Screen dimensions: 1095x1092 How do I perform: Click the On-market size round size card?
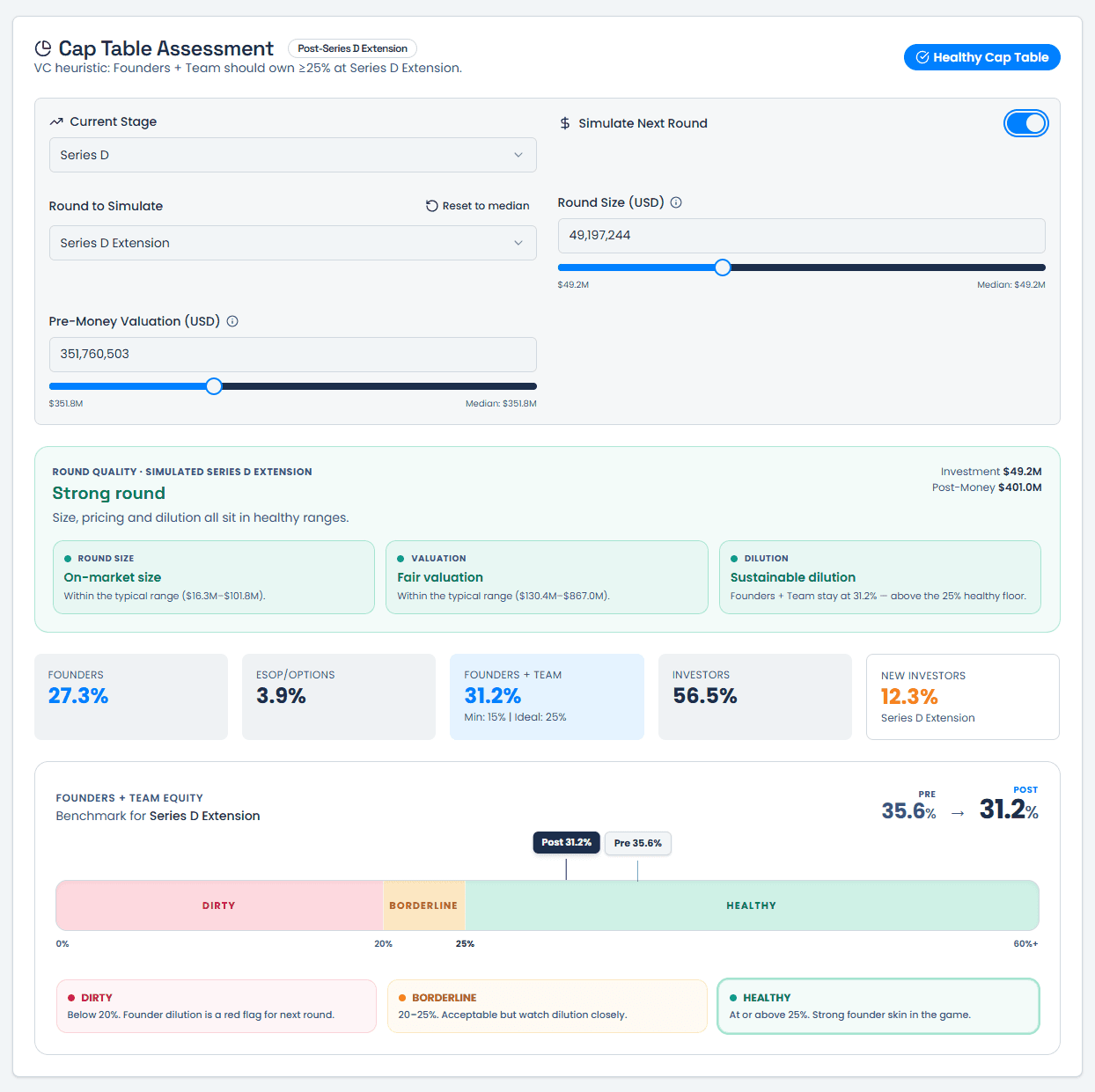(x=214, y=577)
